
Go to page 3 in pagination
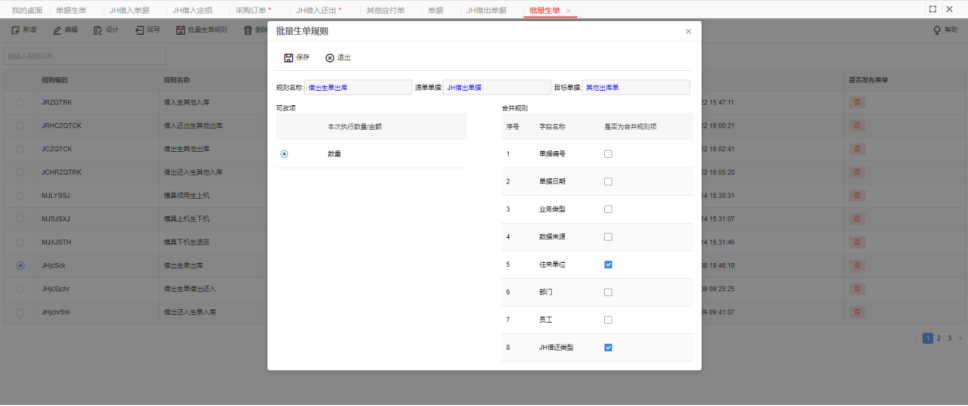[949, 338]
